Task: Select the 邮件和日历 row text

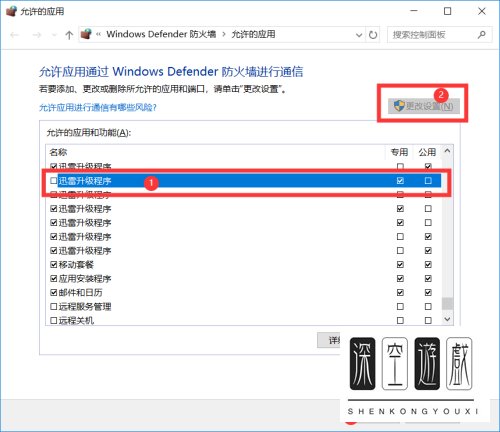Action: click(81, 293)
